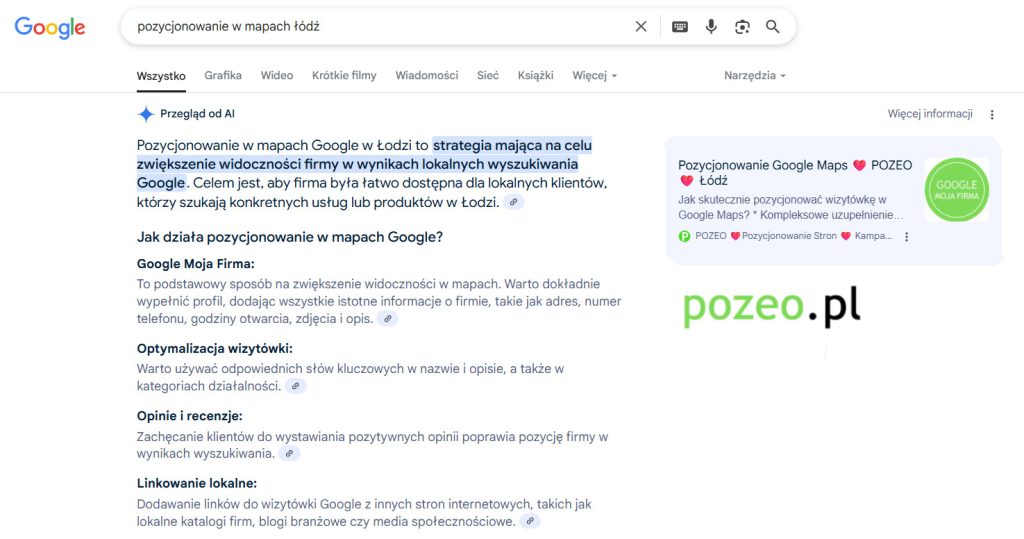This screenshot has width=1024, height=539.
Task: Select the Wszystko tab
Action: 161,76
